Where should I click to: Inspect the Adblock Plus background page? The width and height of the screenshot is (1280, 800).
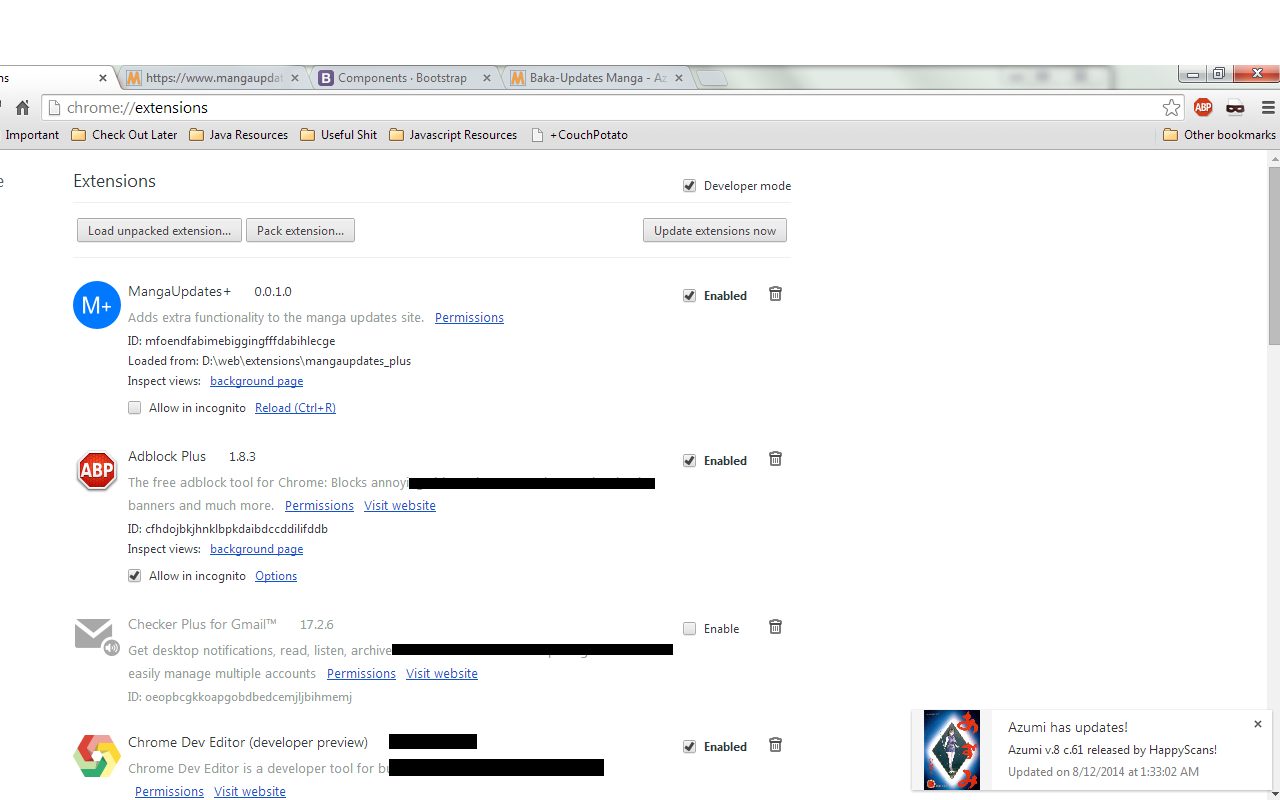(x=256, y=549)
